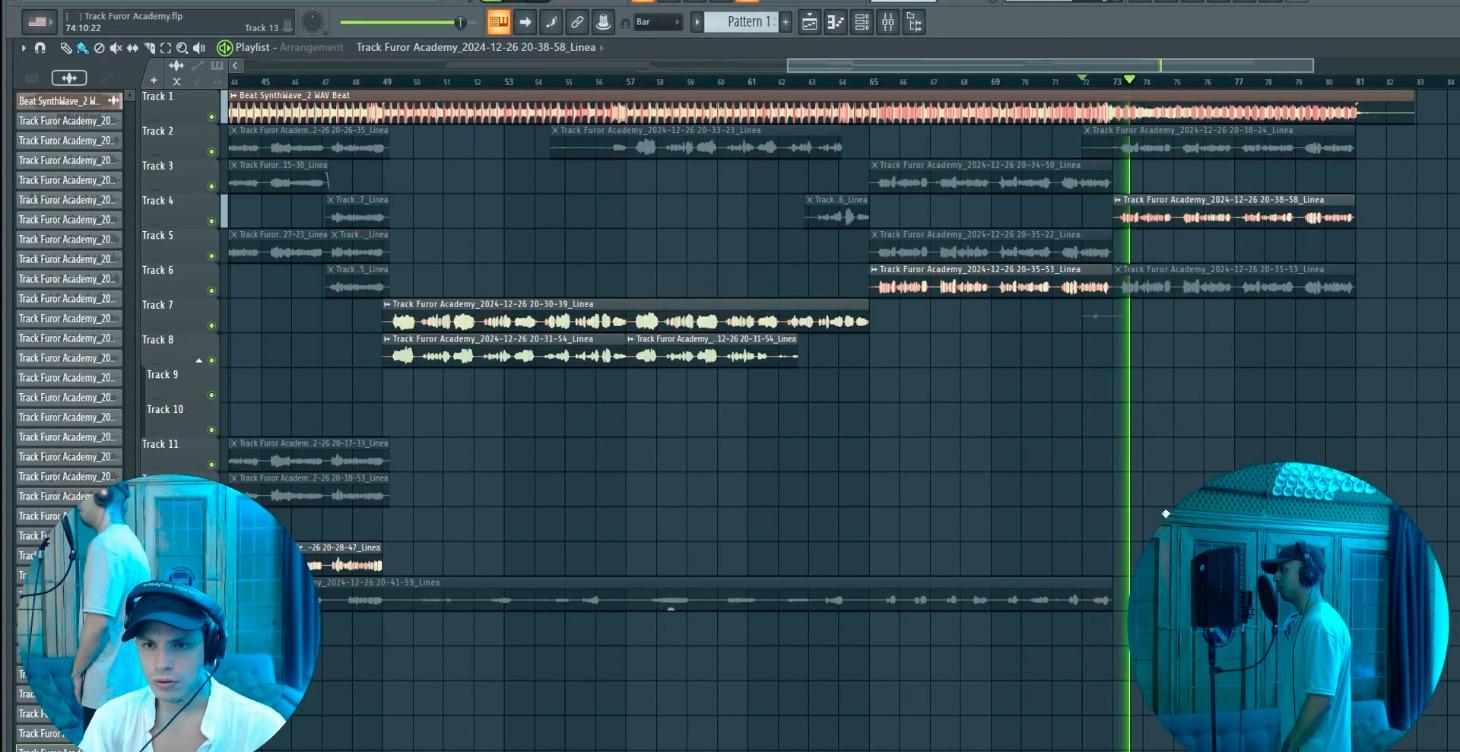This screenshot has height=752, width=1460.
Task: Open the Pattern 1 selector
Action: [741, 22]
